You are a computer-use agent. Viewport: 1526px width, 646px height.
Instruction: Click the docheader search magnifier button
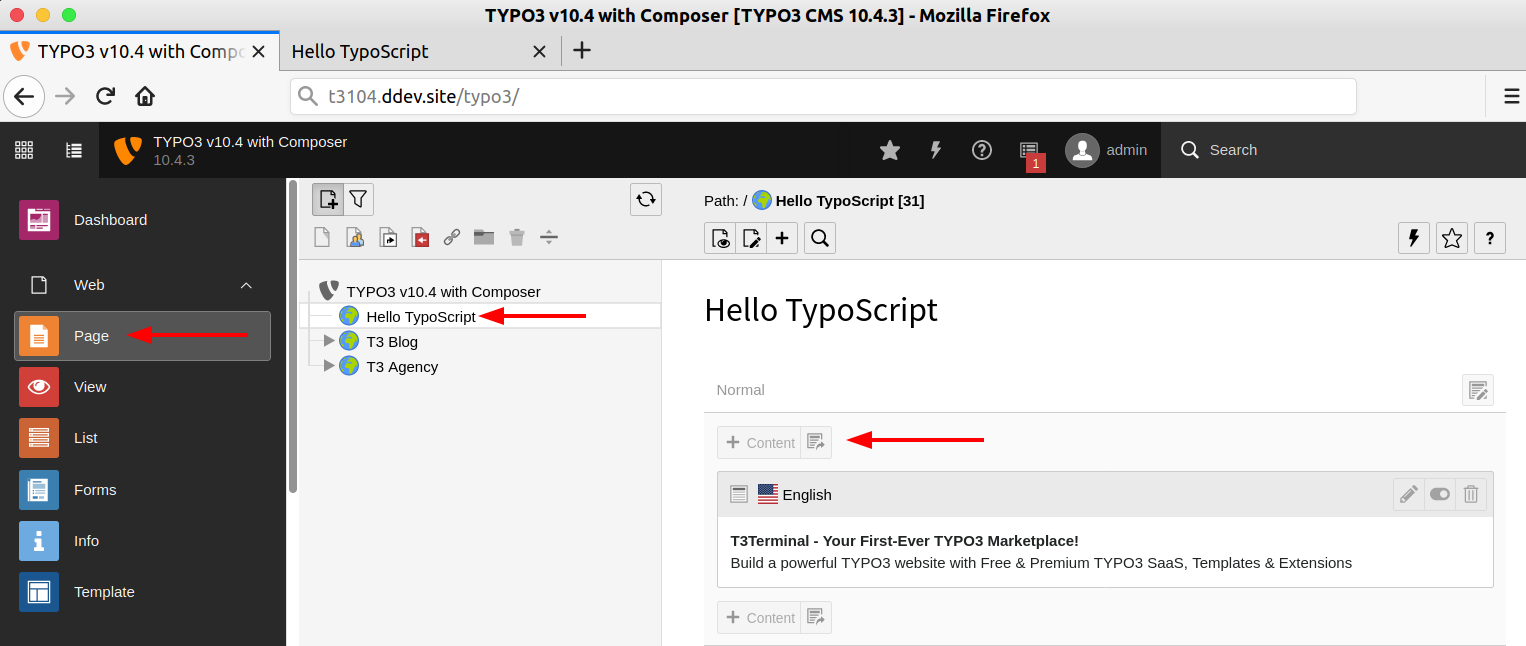pyautogui.click(x=820, y=238)
